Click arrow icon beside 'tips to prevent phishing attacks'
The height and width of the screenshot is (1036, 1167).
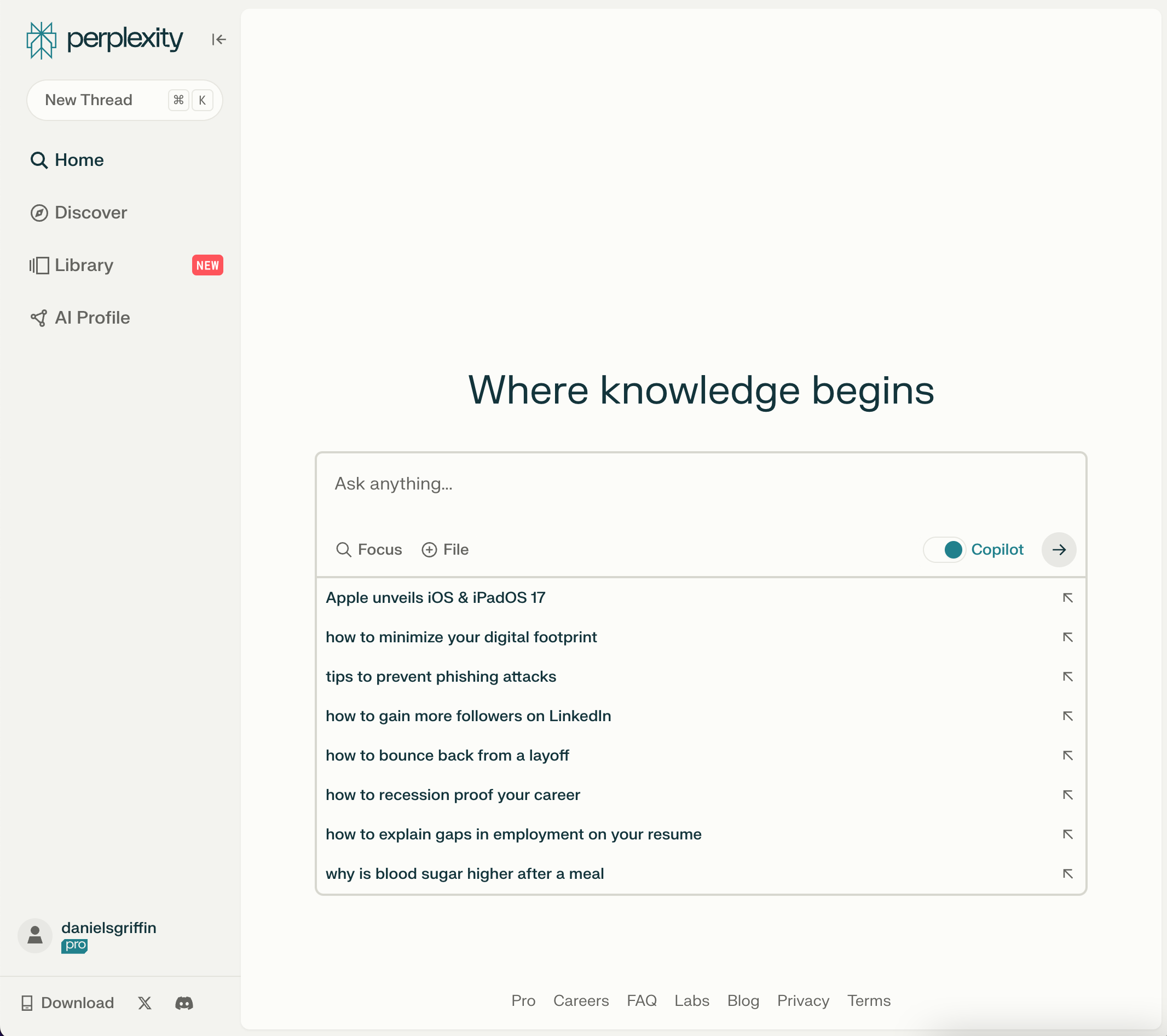click(1068, 676)
